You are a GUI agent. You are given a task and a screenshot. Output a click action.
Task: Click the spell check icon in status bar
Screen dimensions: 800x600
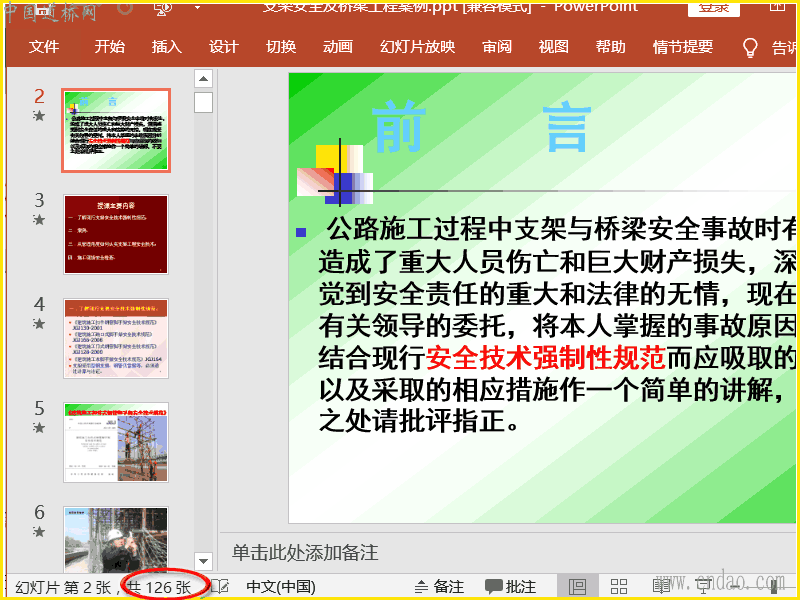pyautogui.click(x=220, y=587)
